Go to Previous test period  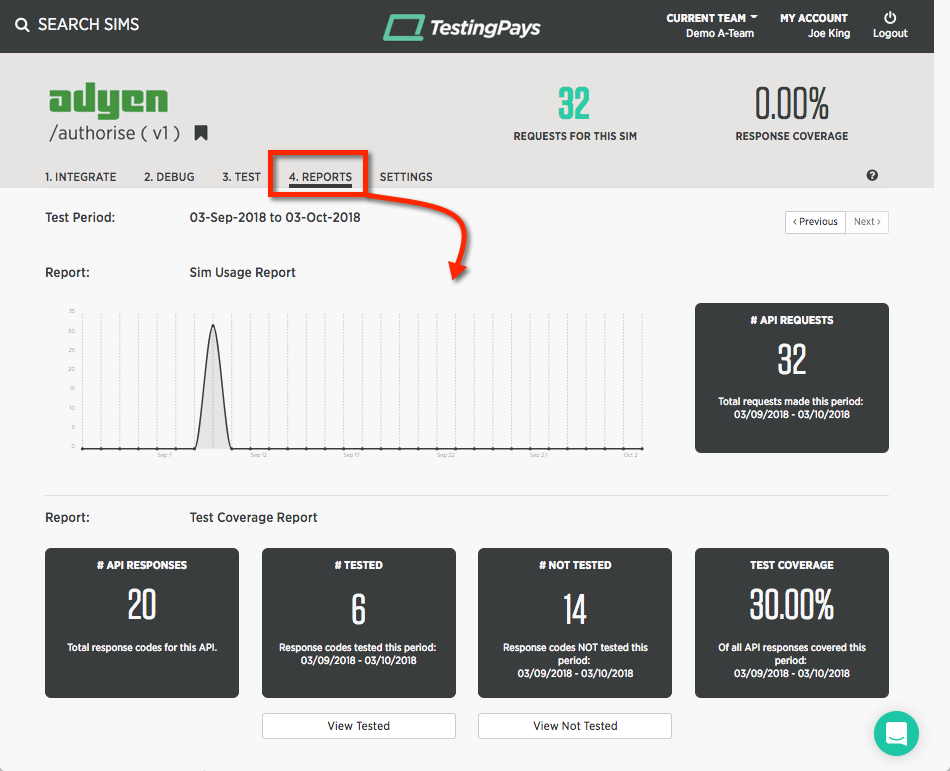point(815,222)
